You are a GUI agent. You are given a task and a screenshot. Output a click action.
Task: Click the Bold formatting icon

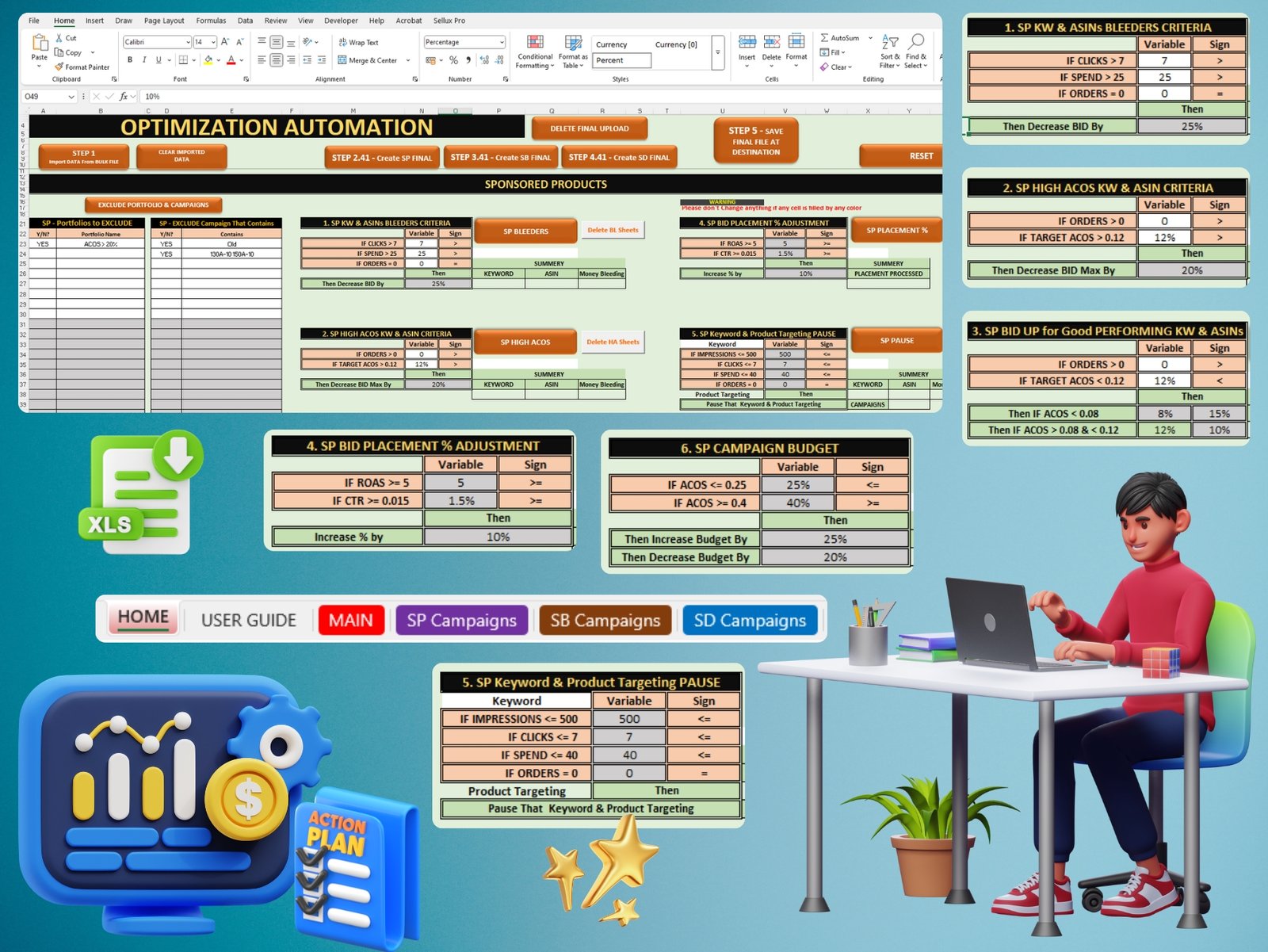(x=130, y=60)
